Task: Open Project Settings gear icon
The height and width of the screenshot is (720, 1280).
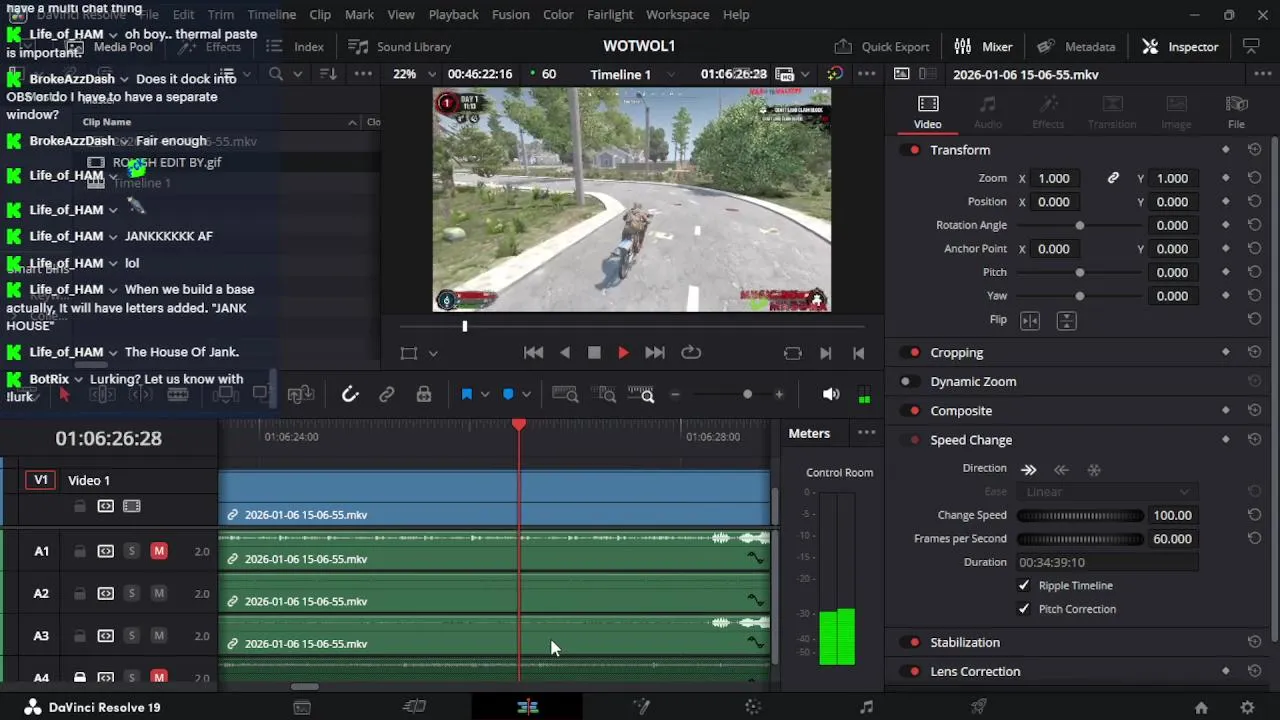Action: pyautogui.click(x=1247, y=708)
